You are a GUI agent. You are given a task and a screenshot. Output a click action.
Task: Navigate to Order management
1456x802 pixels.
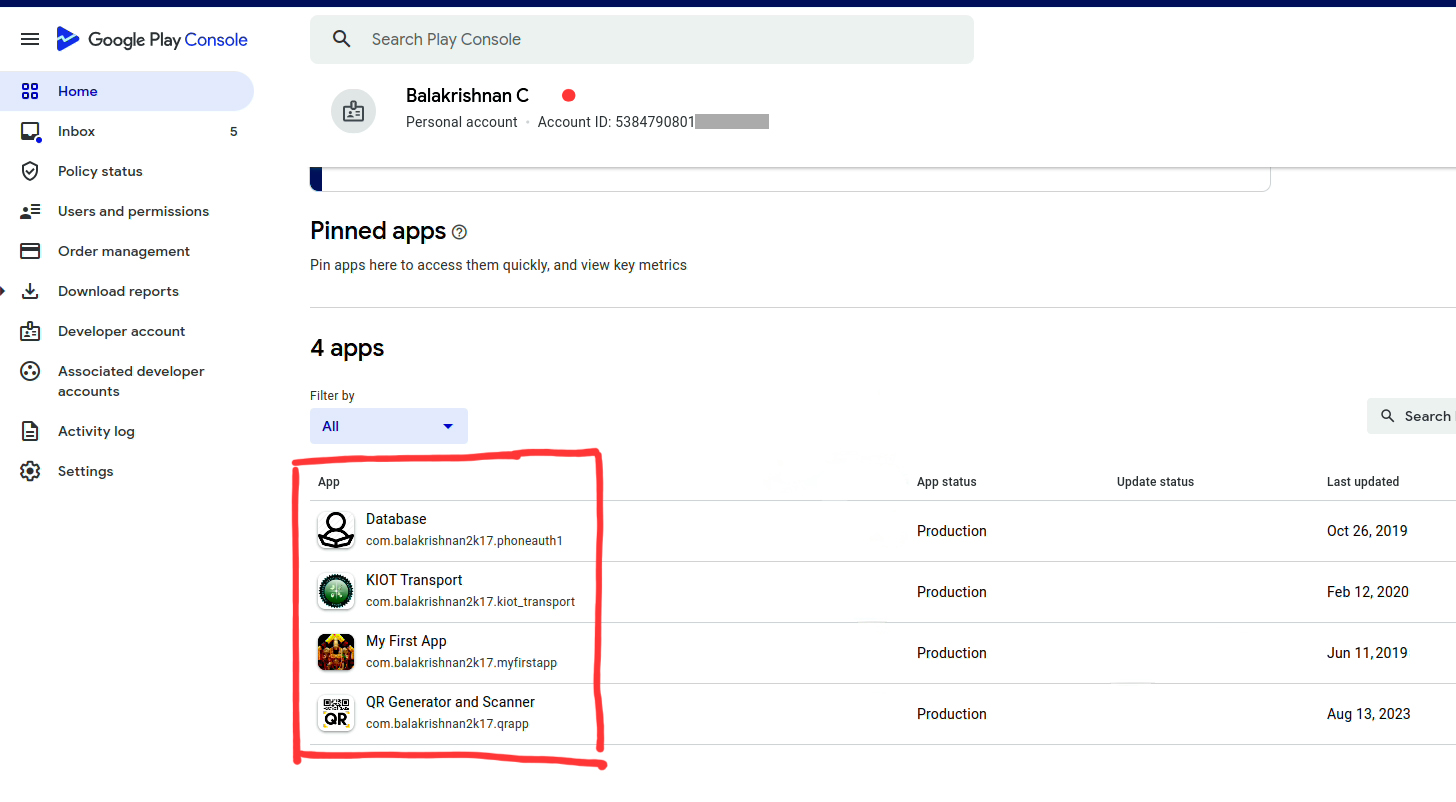[x=123, y=251]
